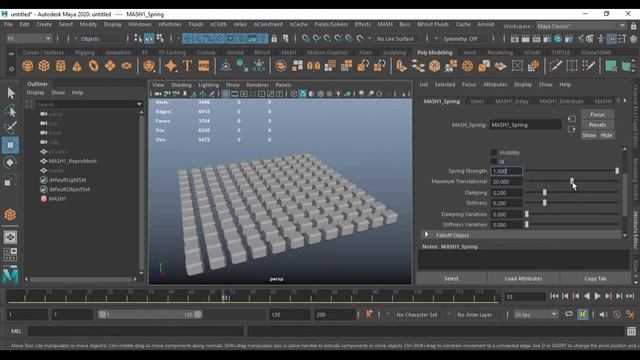640x360 pixels.
Task: Open the Workspace Maya Classic dropdown
Action: pyautogui.click(x=580, y=26)
